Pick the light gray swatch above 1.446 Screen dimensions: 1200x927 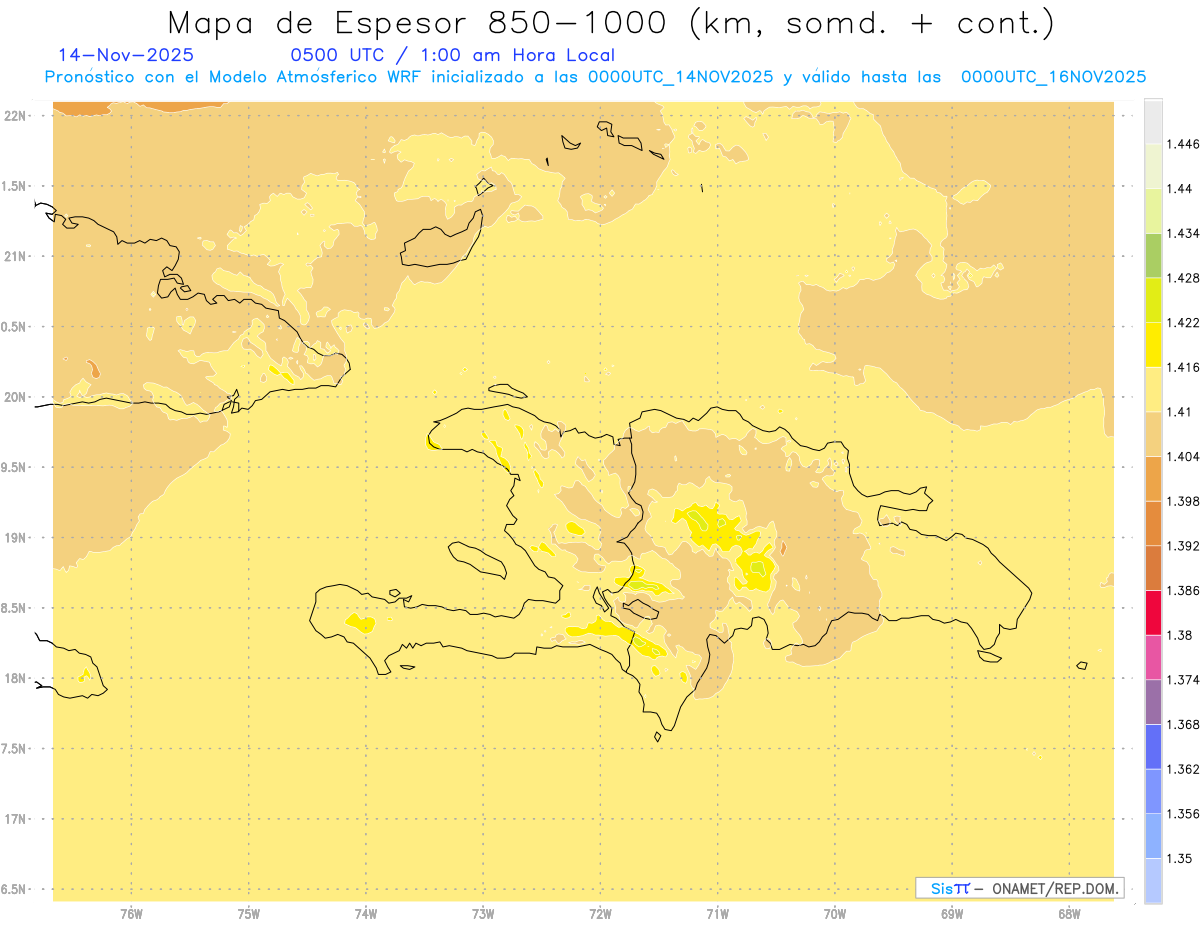[1153, 121]
